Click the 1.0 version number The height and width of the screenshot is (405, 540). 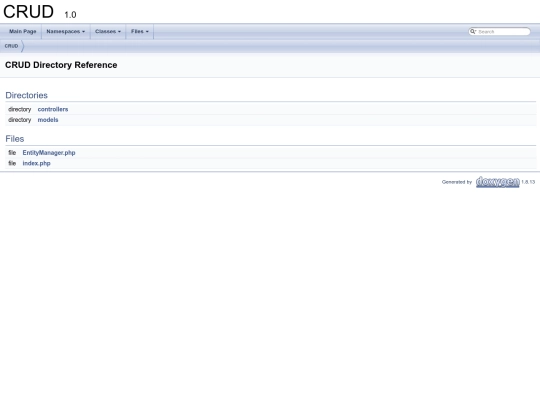(70, 15)
